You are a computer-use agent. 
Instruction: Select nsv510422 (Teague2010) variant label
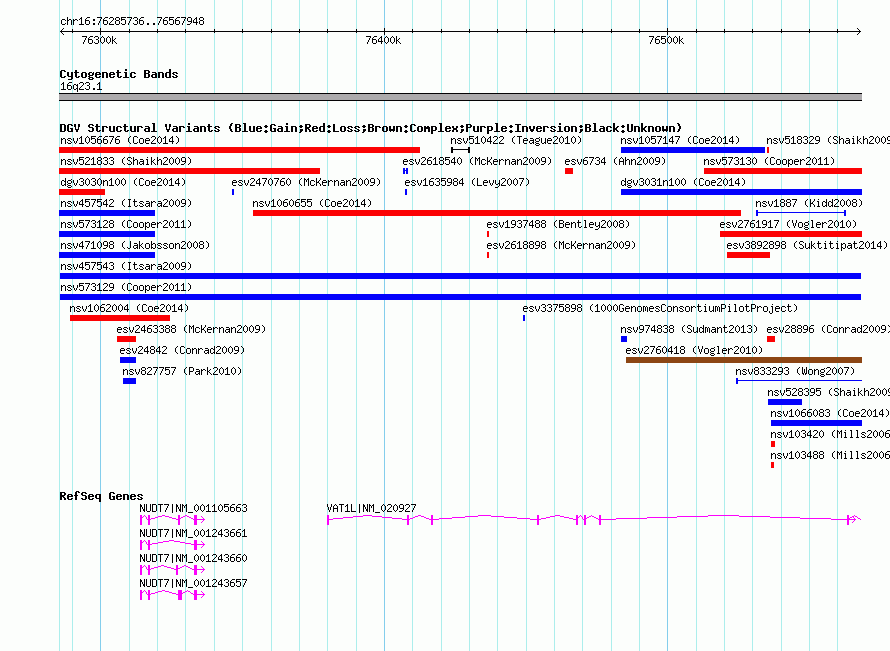[x=516, y=140]
